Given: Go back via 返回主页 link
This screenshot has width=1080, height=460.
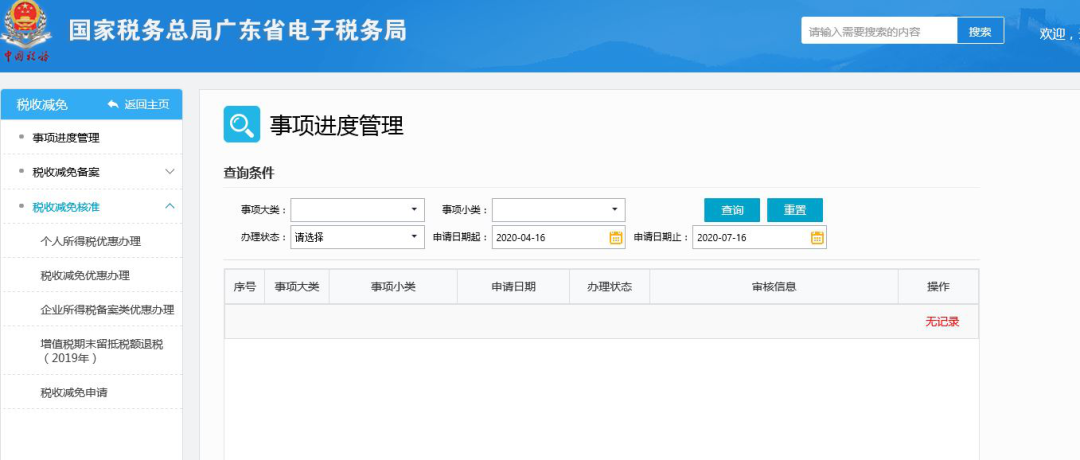Looking at the screenshot, I should point(147,105).
